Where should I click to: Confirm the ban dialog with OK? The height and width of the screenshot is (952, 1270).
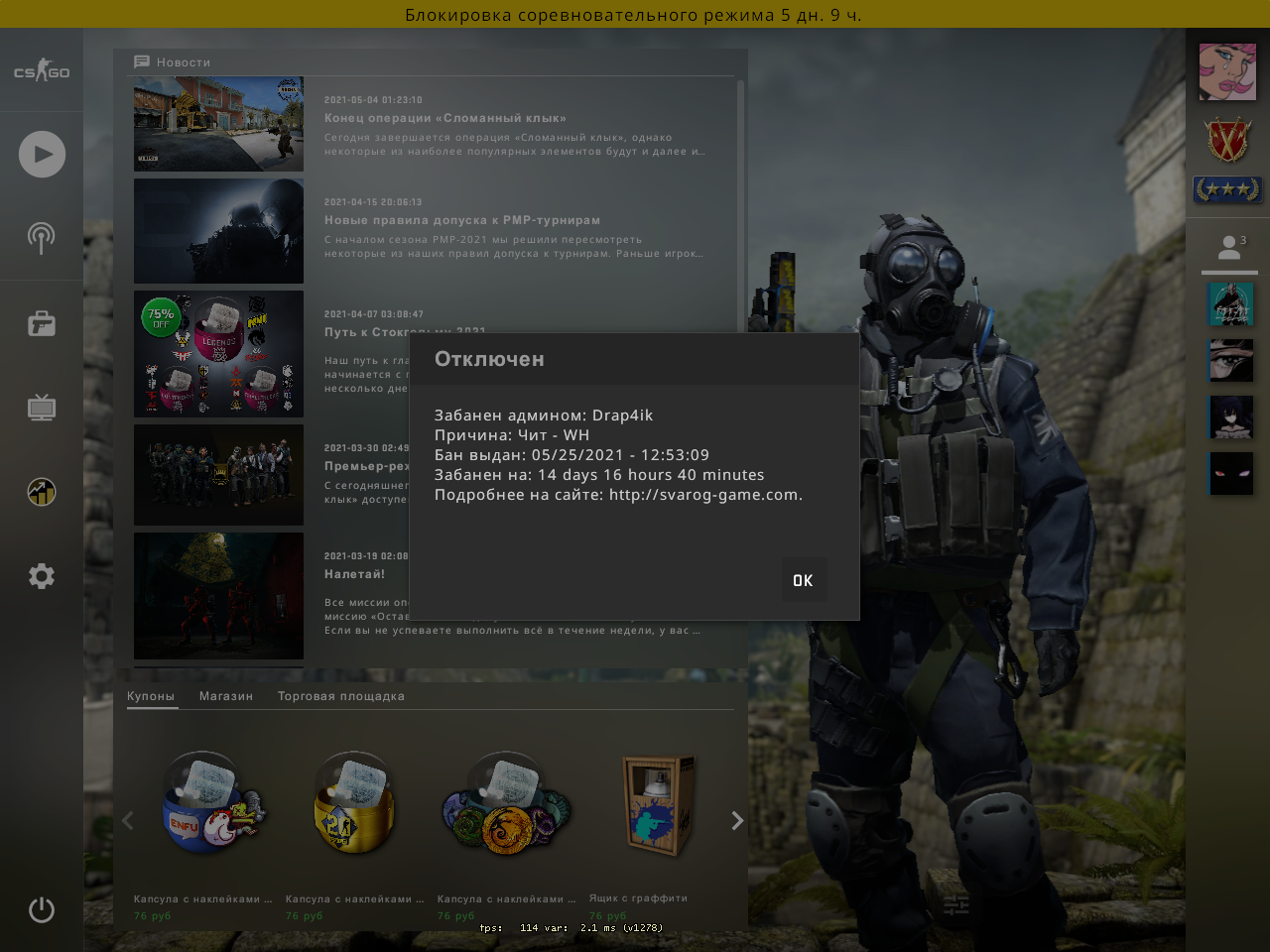(804, 580)
